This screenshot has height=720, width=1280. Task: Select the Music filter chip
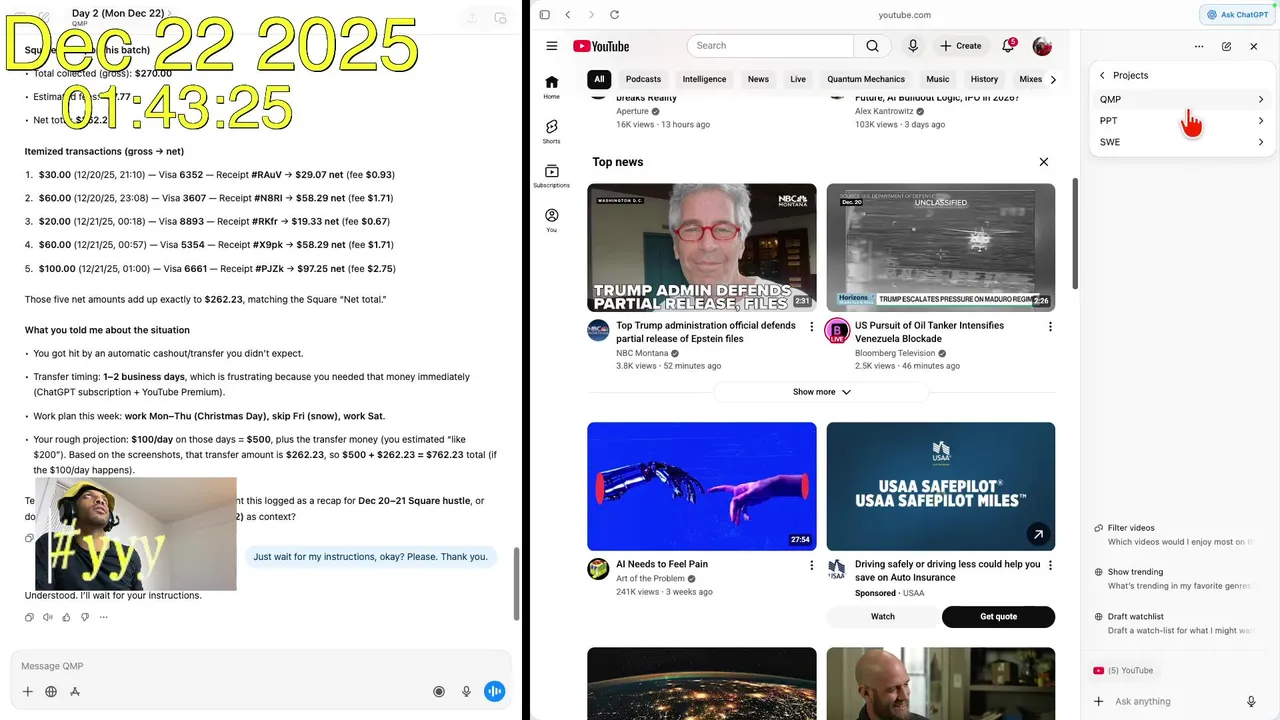938,79
